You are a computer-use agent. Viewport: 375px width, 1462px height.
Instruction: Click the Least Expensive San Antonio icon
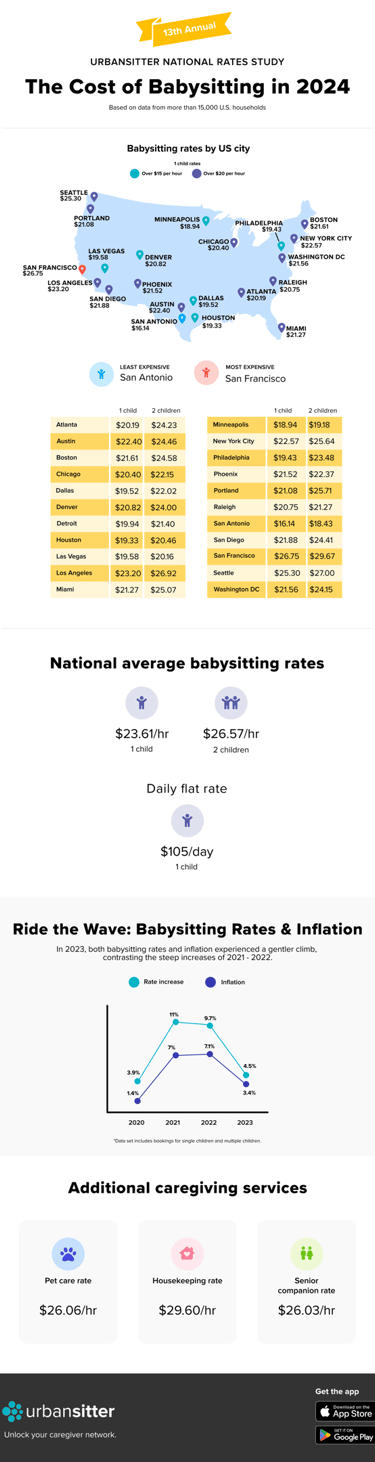(100, 374)
